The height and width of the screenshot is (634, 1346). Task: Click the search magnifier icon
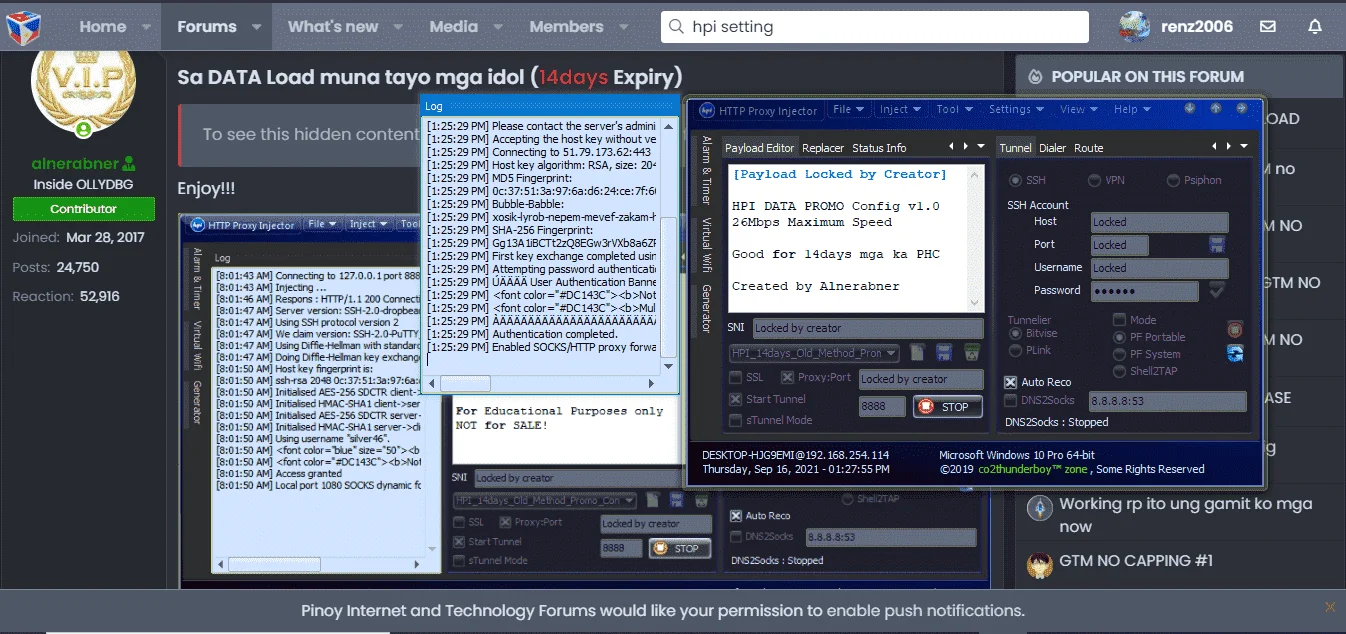676,27
